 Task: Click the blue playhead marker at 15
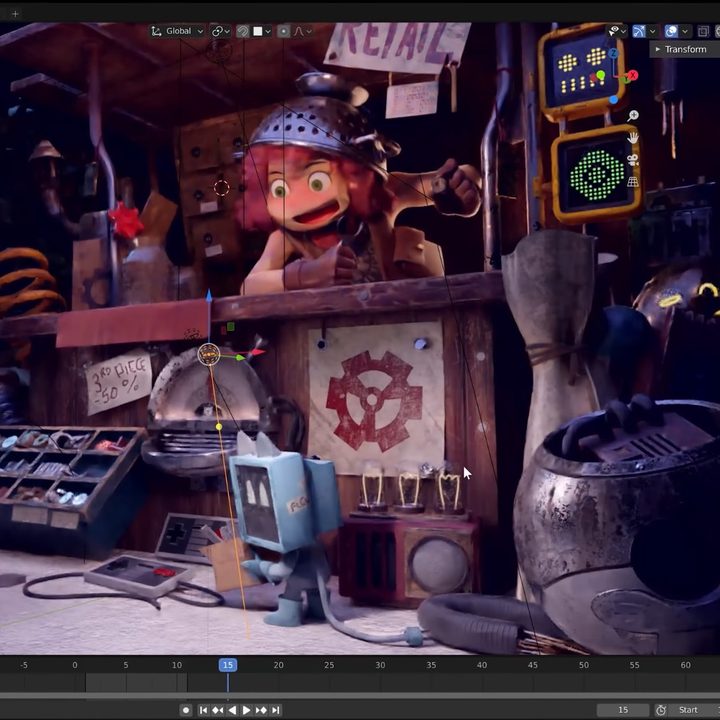click(x=228, y=665)
